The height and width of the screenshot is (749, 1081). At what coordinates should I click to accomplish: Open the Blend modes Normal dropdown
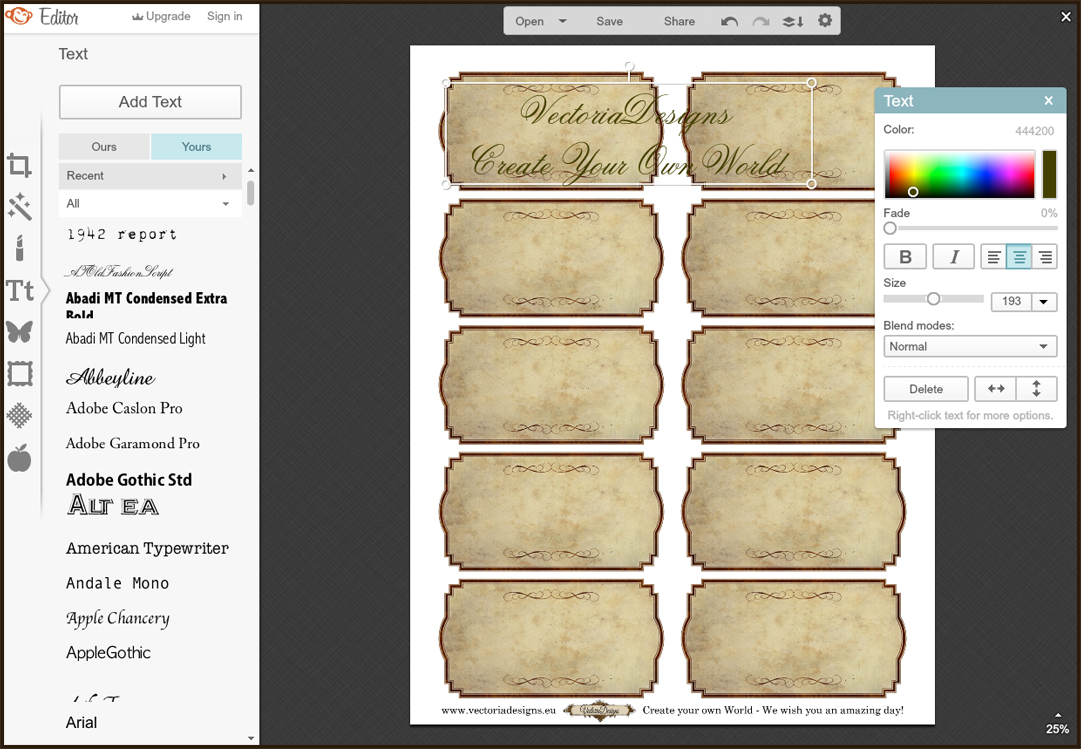[x=970, y=346]
